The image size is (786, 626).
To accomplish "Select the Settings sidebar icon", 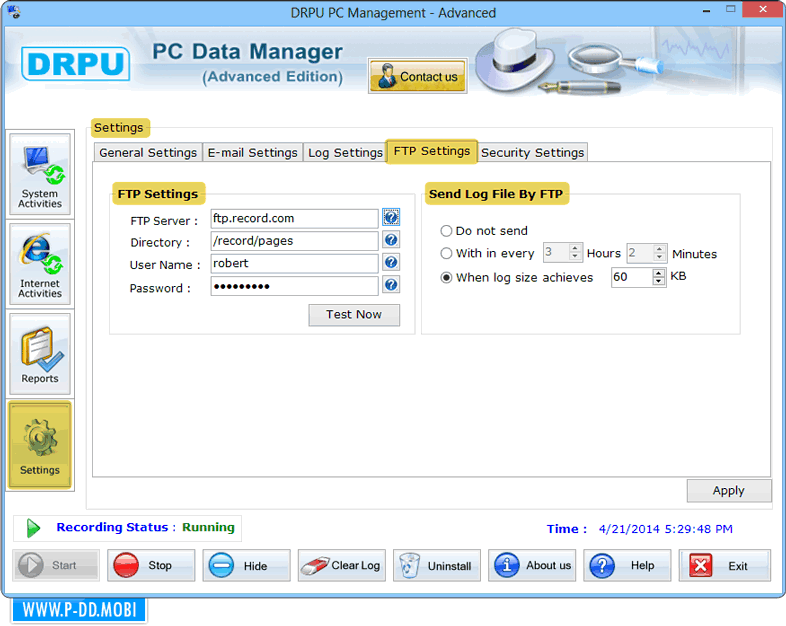I will click(40, 445).
